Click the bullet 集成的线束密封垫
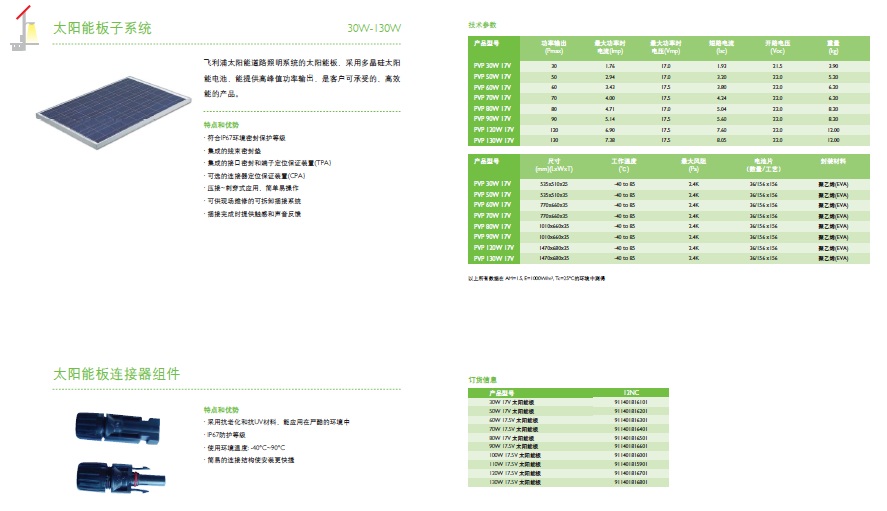The image size is (887, 511). tap(232, 151)
